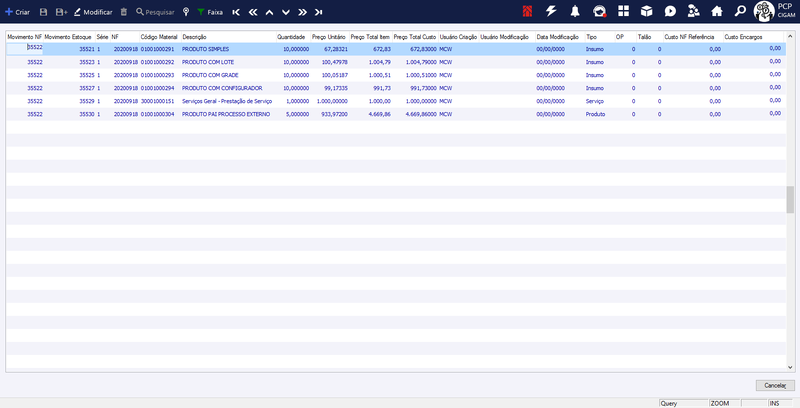Click the Quantidade column header
Viewport: 800px width, 408px height.
click(291, 37)
